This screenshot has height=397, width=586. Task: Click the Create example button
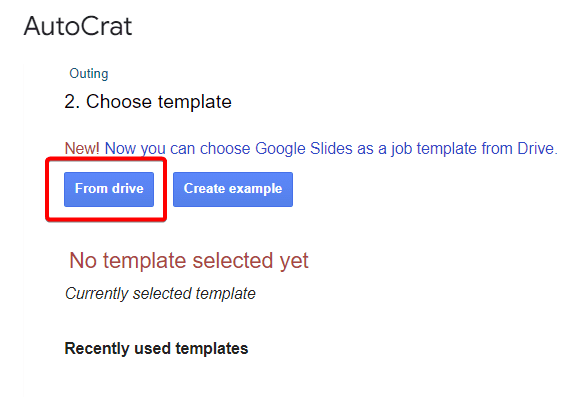point(233,189)
